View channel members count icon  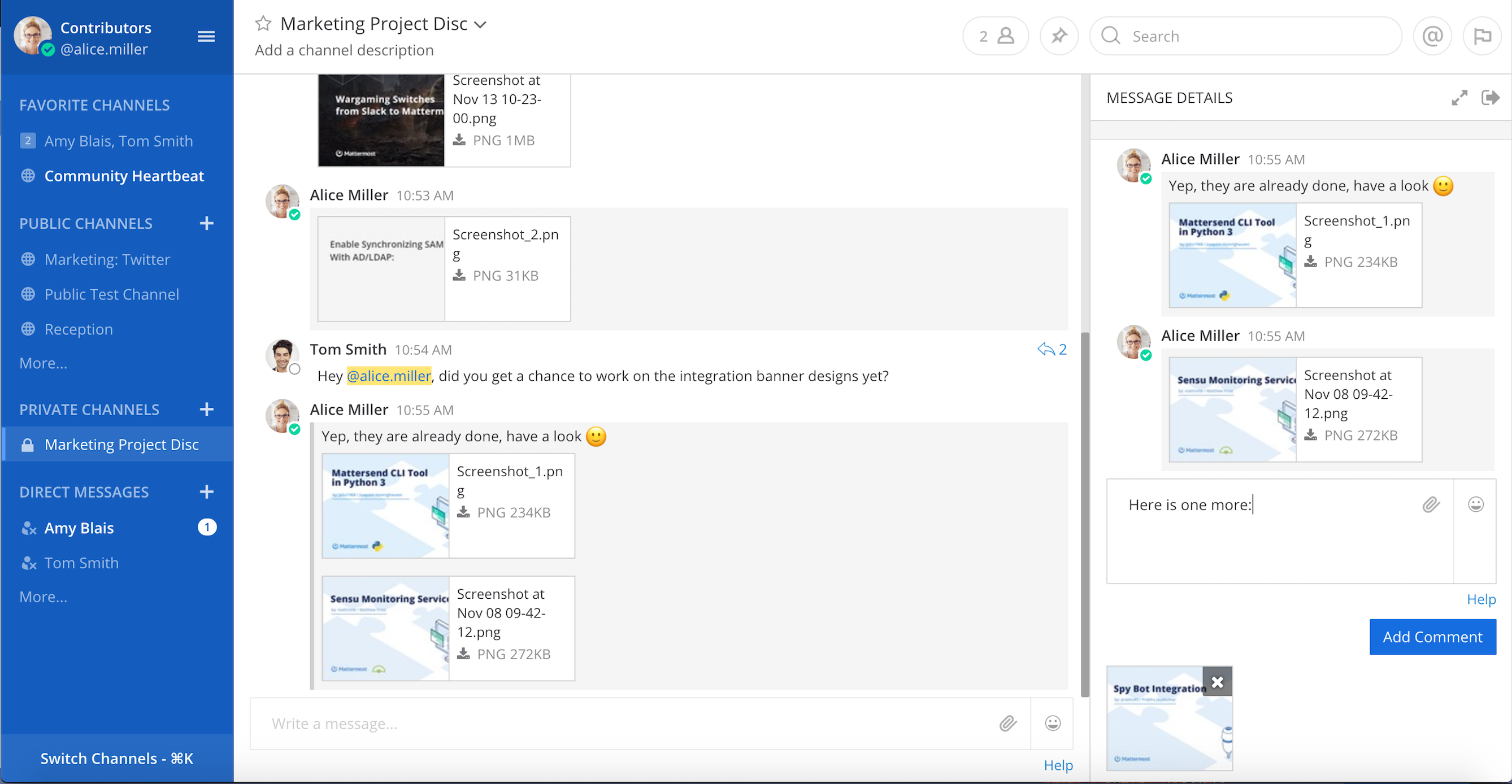click(996, 36)
